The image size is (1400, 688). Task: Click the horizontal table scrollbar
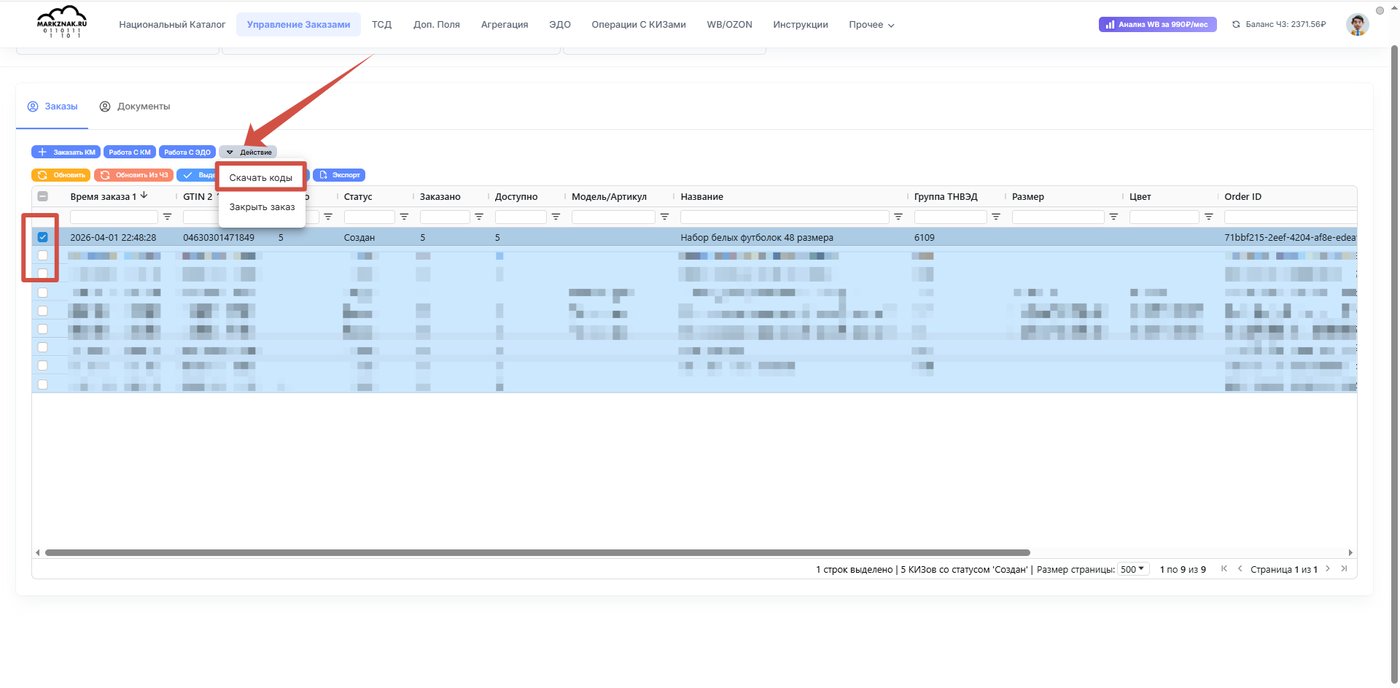tap(537, 552)
